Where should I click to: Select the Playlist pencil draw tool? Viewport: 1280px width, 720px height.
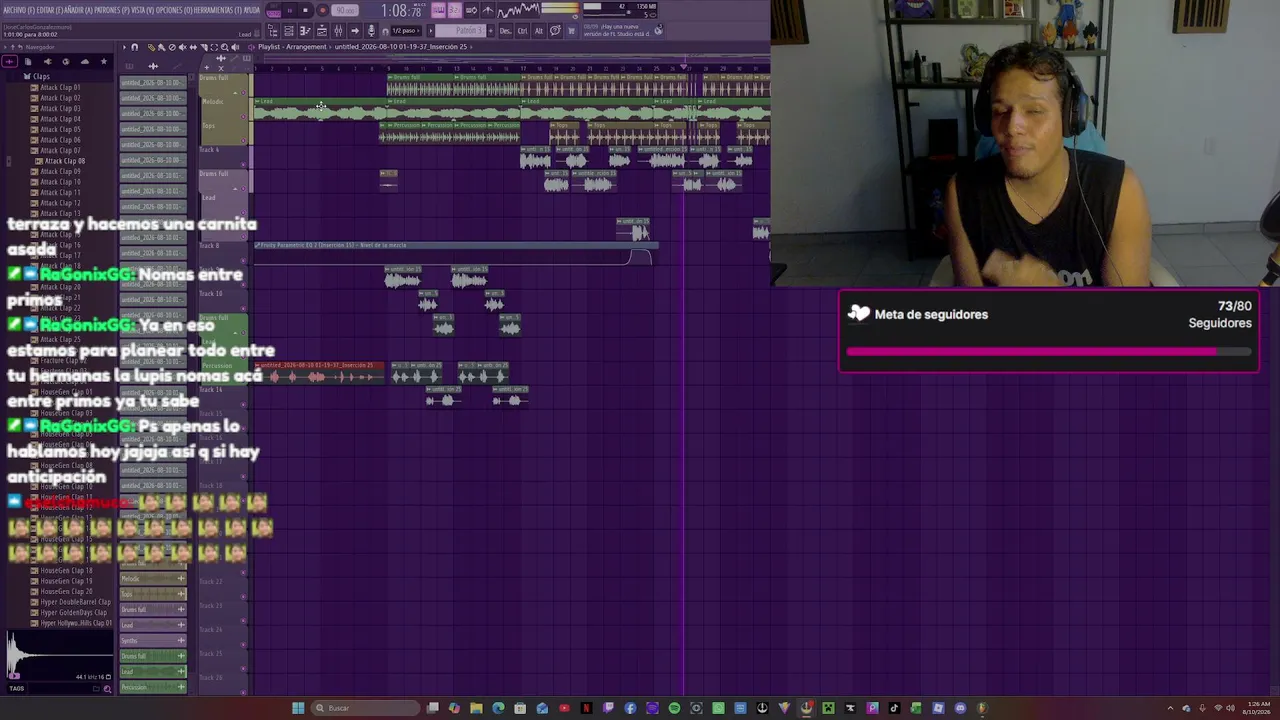151,47
